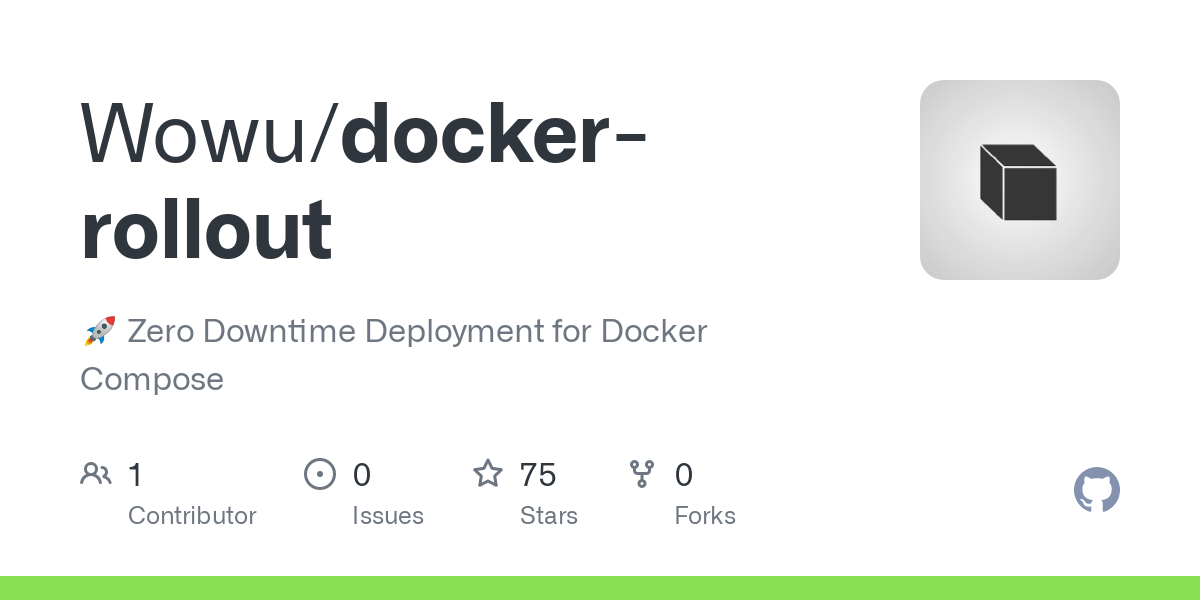Viewport: 1200px width, 600px height.
Task: Click the contributors people icon
Action: pos(96,474)
